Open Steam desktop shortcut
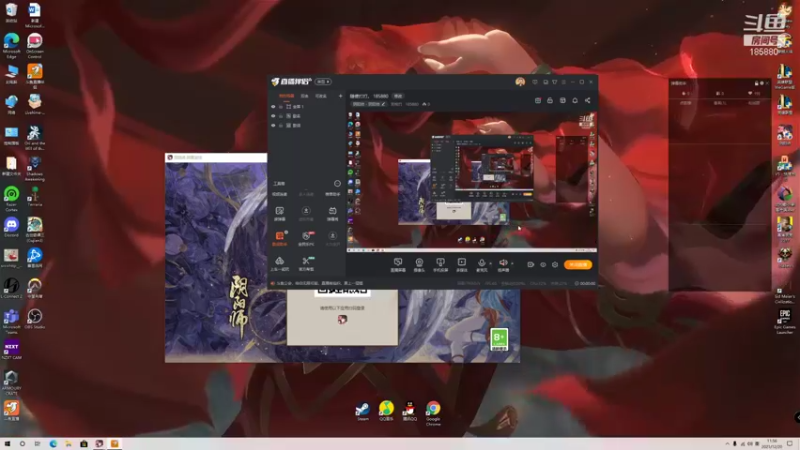800x450 pixels. [363, 411]
